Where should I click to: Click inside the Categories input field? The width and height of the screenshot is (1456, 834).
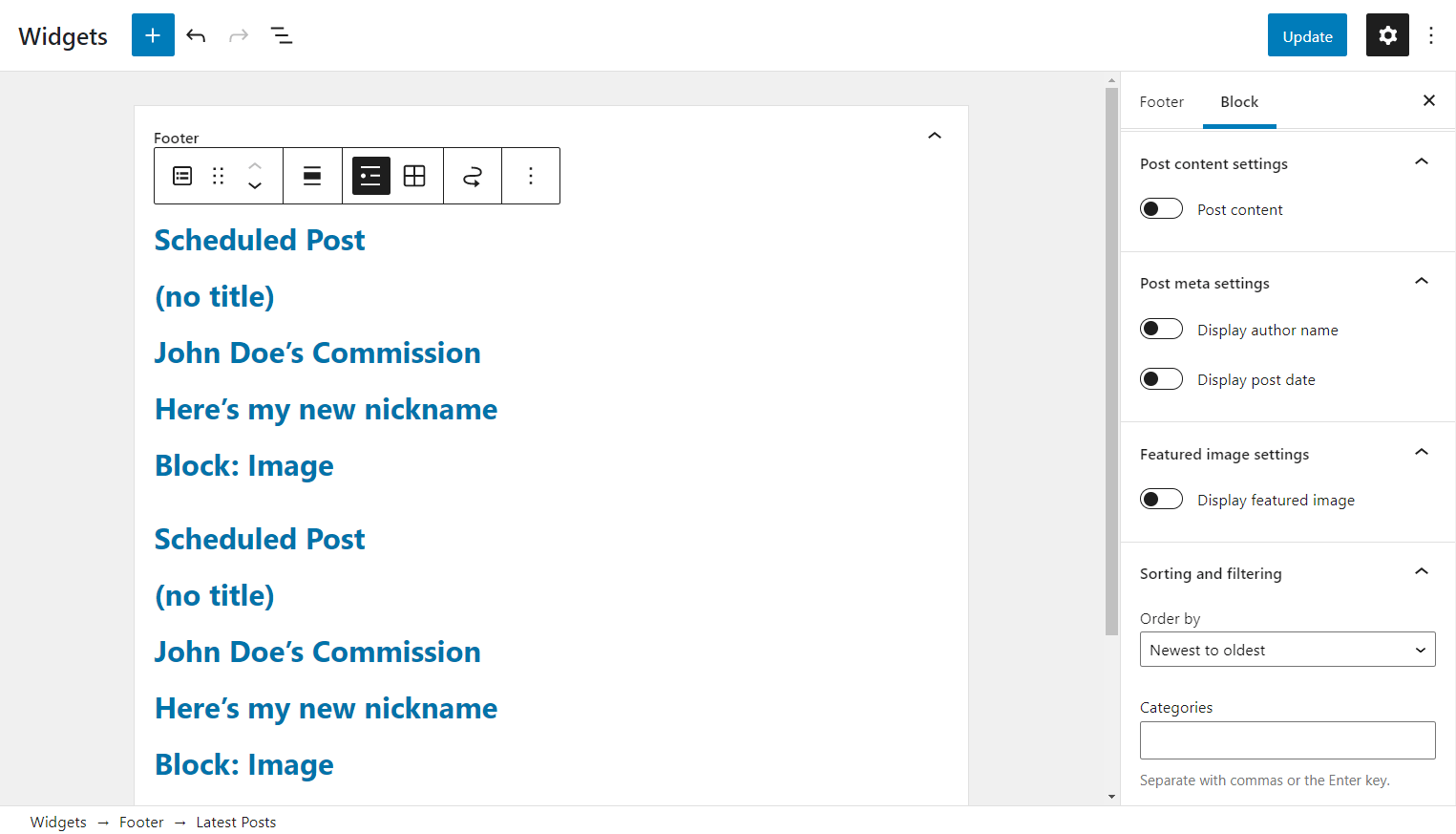[x=1287, y=739]
